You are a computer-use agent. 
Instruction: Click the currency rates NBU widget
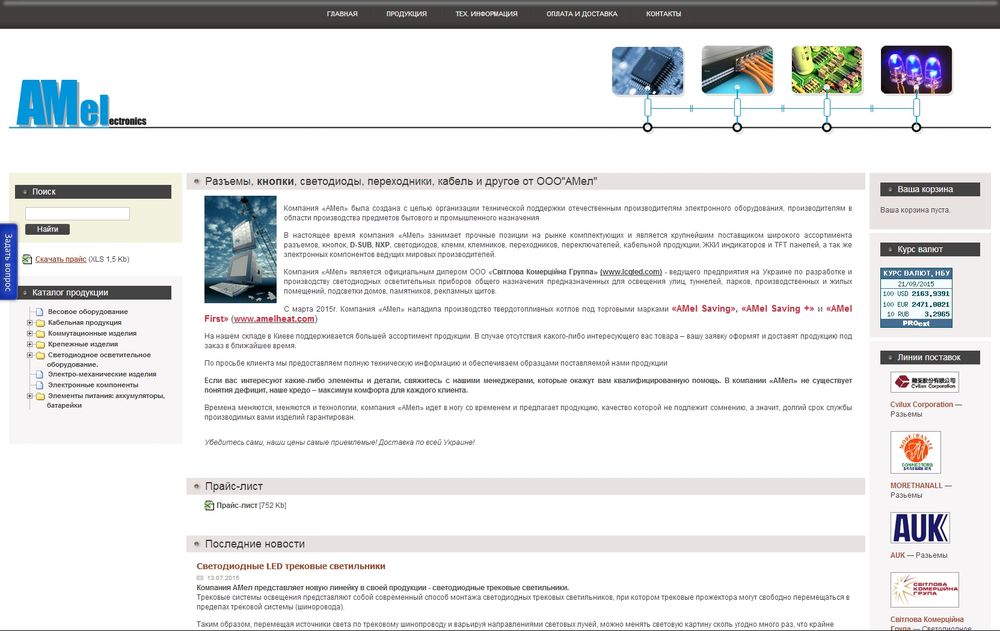916,298
